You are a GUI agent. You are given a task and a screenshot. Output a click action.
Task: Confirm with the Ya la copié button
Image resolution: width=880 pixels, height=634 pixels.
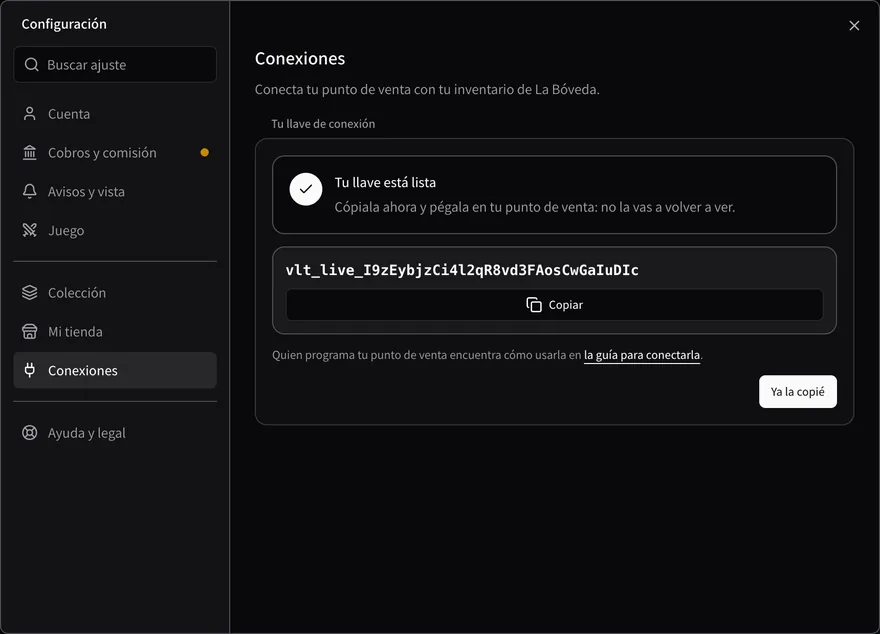pyautogui.click(x=798, y=392)
